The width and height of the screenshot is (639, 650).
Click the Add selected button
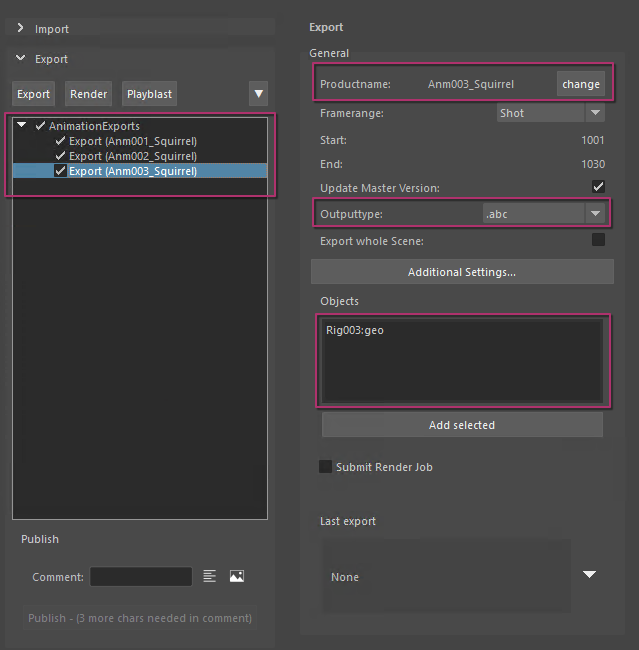pos(462,425)
